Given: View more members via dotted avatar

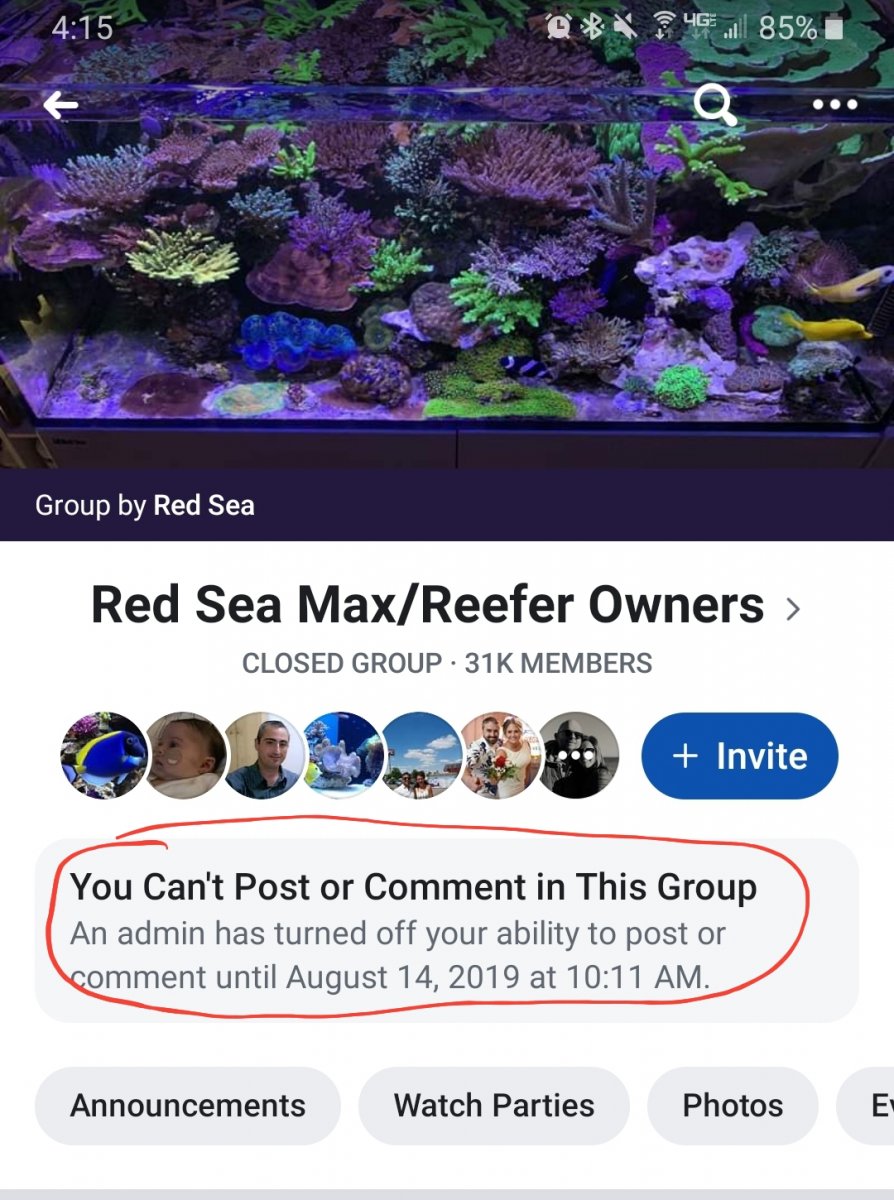Looking at the screenshot, I should (x=577, y=755).
